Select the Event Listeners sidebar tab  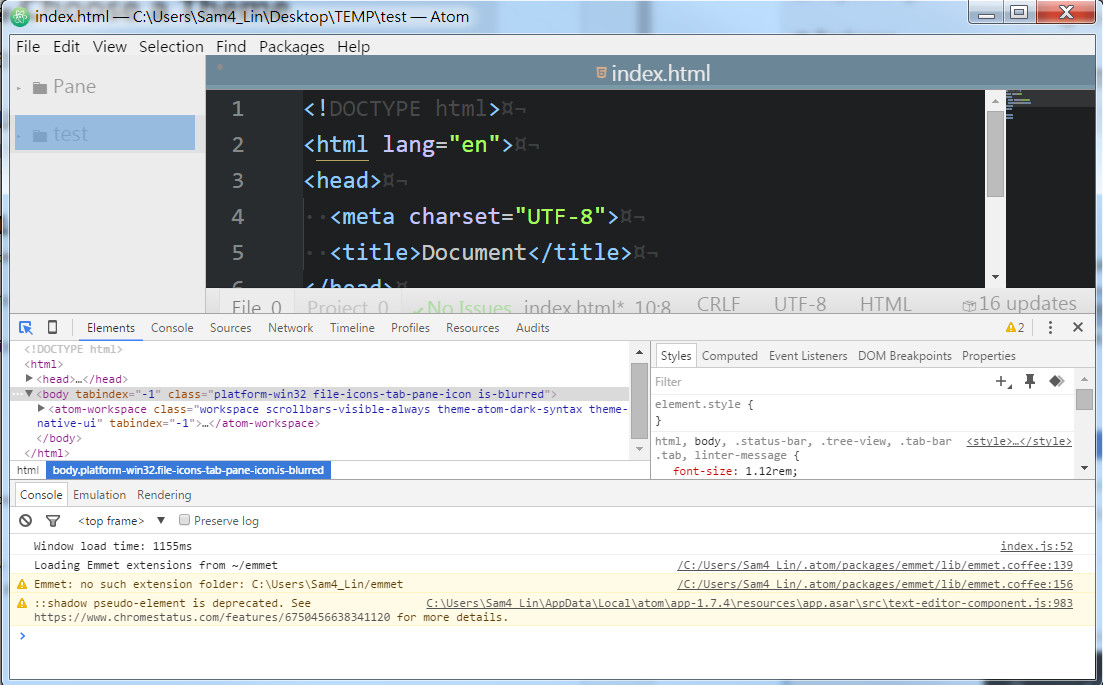[808, 356]
